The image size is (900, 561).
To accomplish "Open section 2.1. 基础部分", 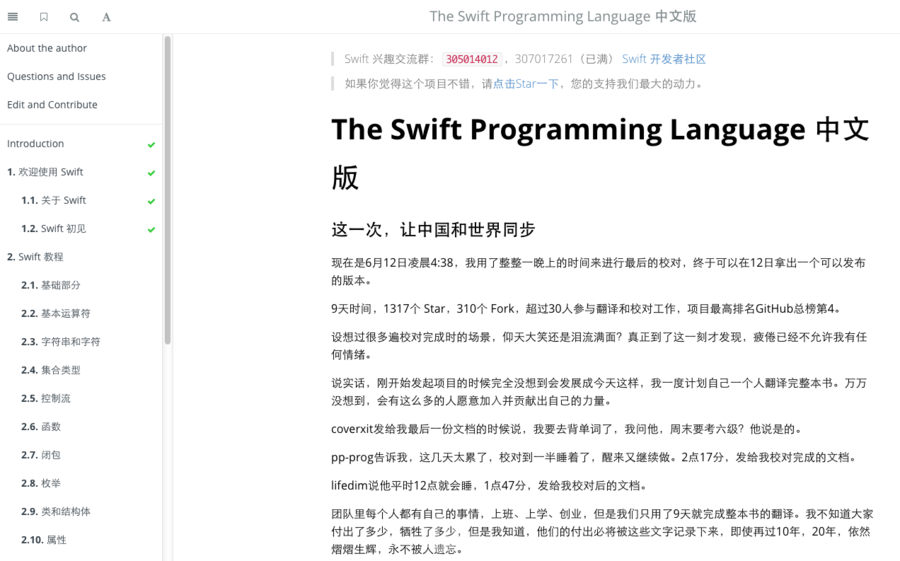I will click(x=51, y=285).
